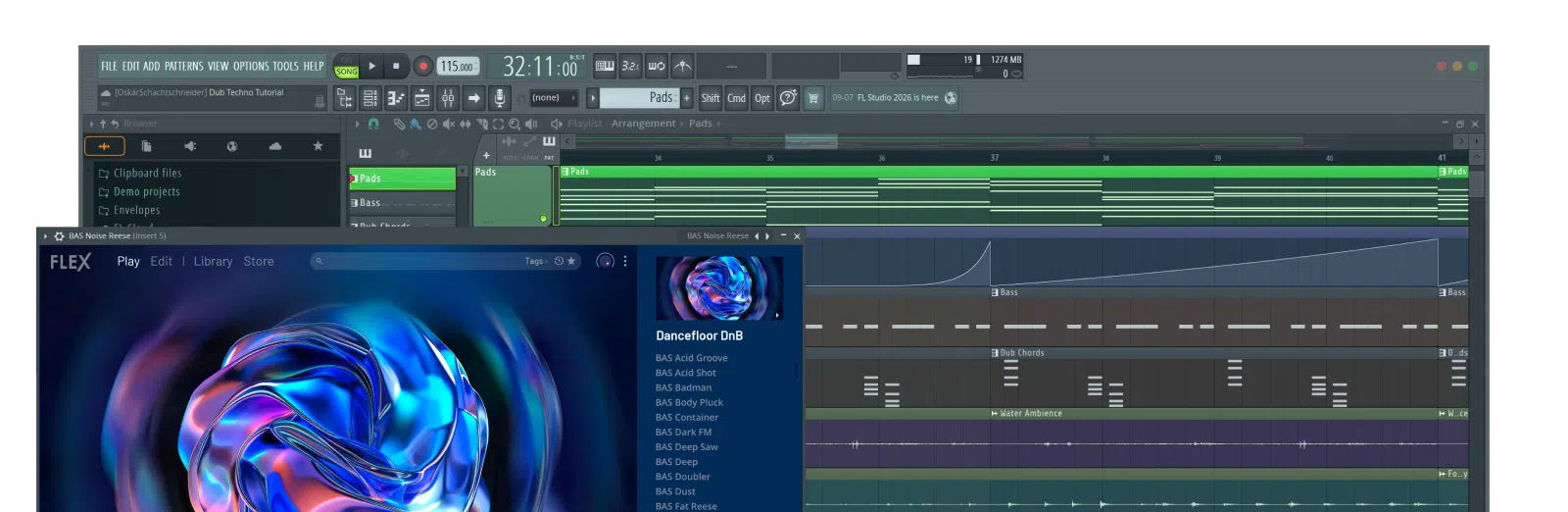Switch to FLEX Store tab
This screenshot has height=512, width=1568.
point(259,262)
